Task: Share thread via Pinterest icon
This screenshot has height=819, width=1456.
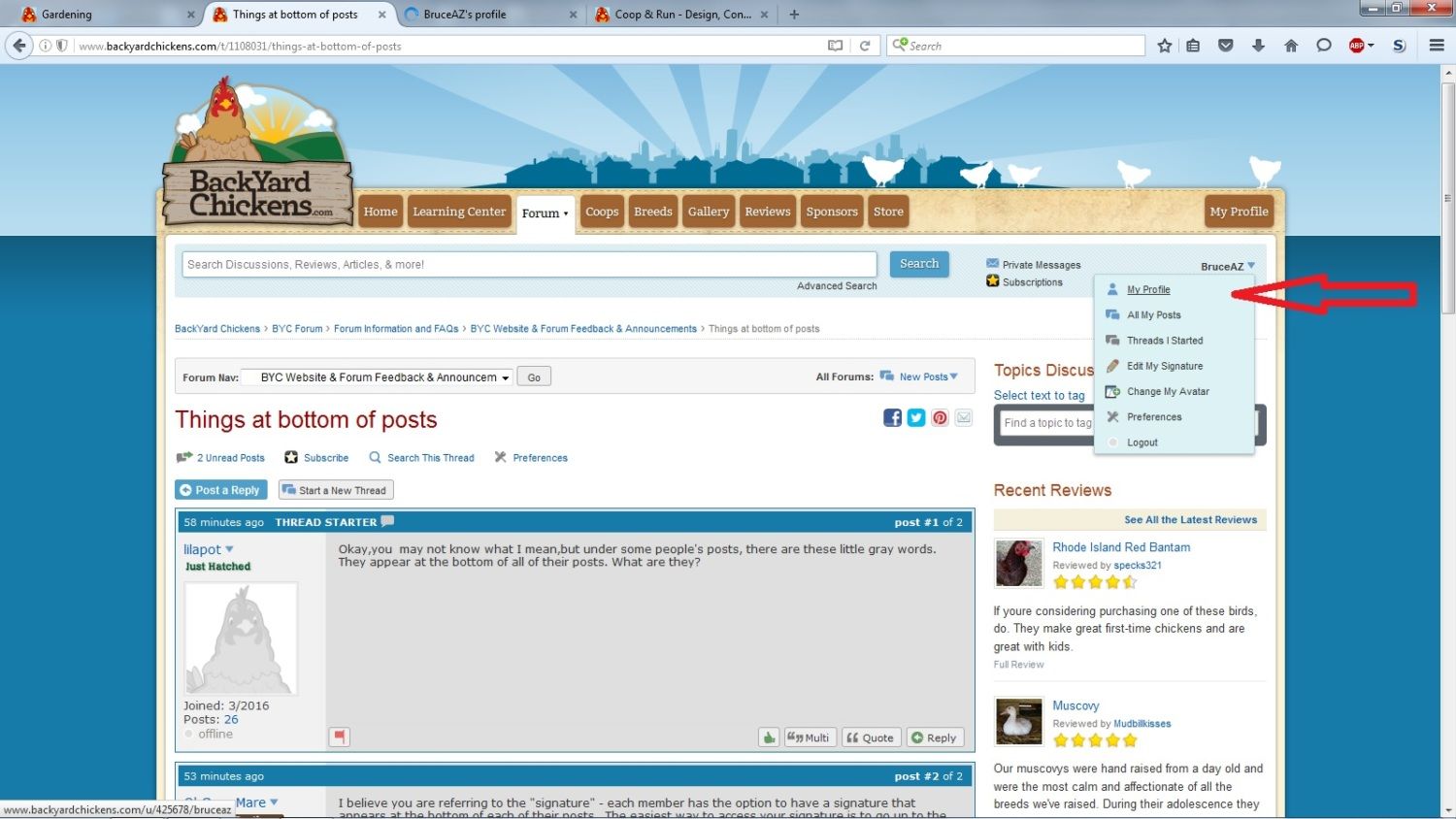Action: [940, 417]
